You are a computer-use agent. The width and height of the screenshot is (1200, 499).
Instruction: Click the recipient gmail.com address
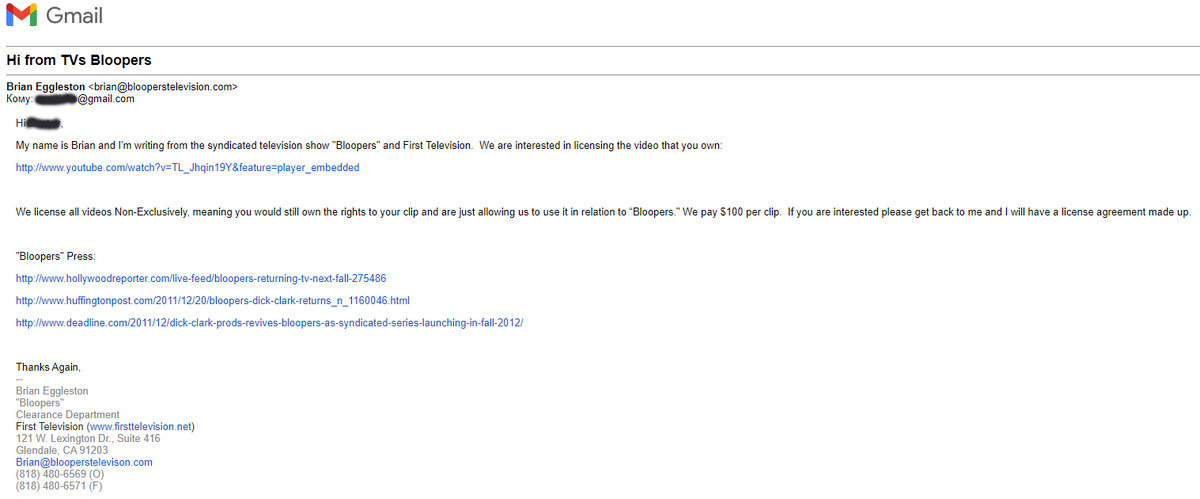point(84,99)
